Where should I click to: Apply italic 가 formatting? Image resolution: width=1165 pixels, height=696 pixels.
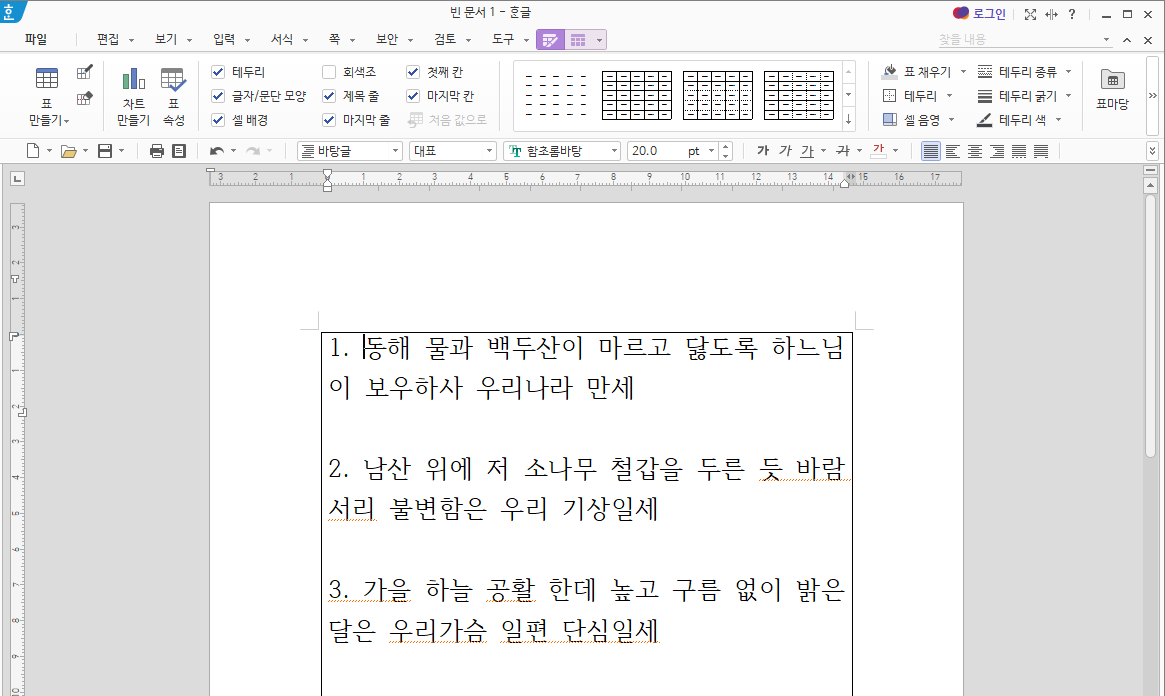coord(785,151)
